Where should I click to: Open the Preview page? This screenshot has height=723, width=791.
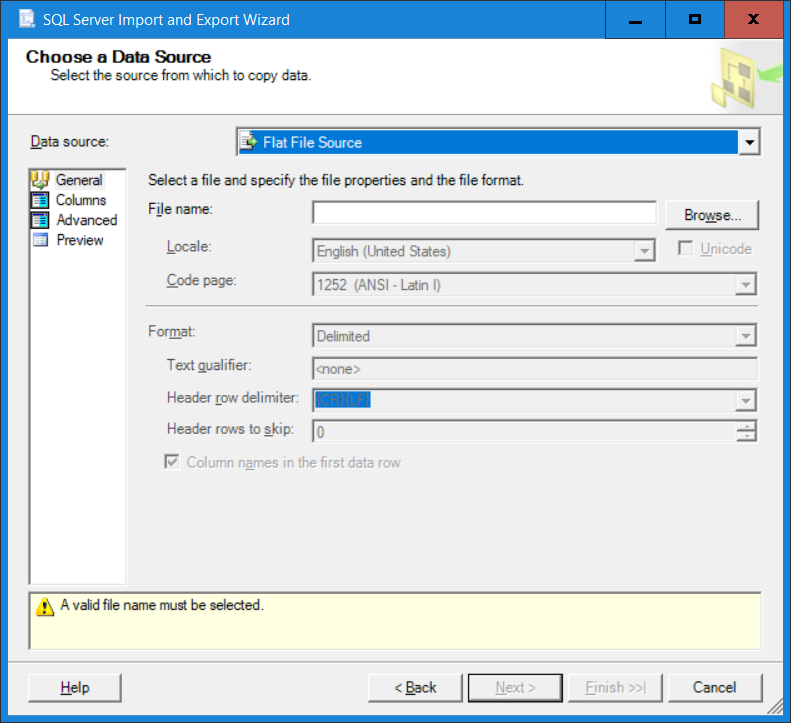[x=80, y=240]
